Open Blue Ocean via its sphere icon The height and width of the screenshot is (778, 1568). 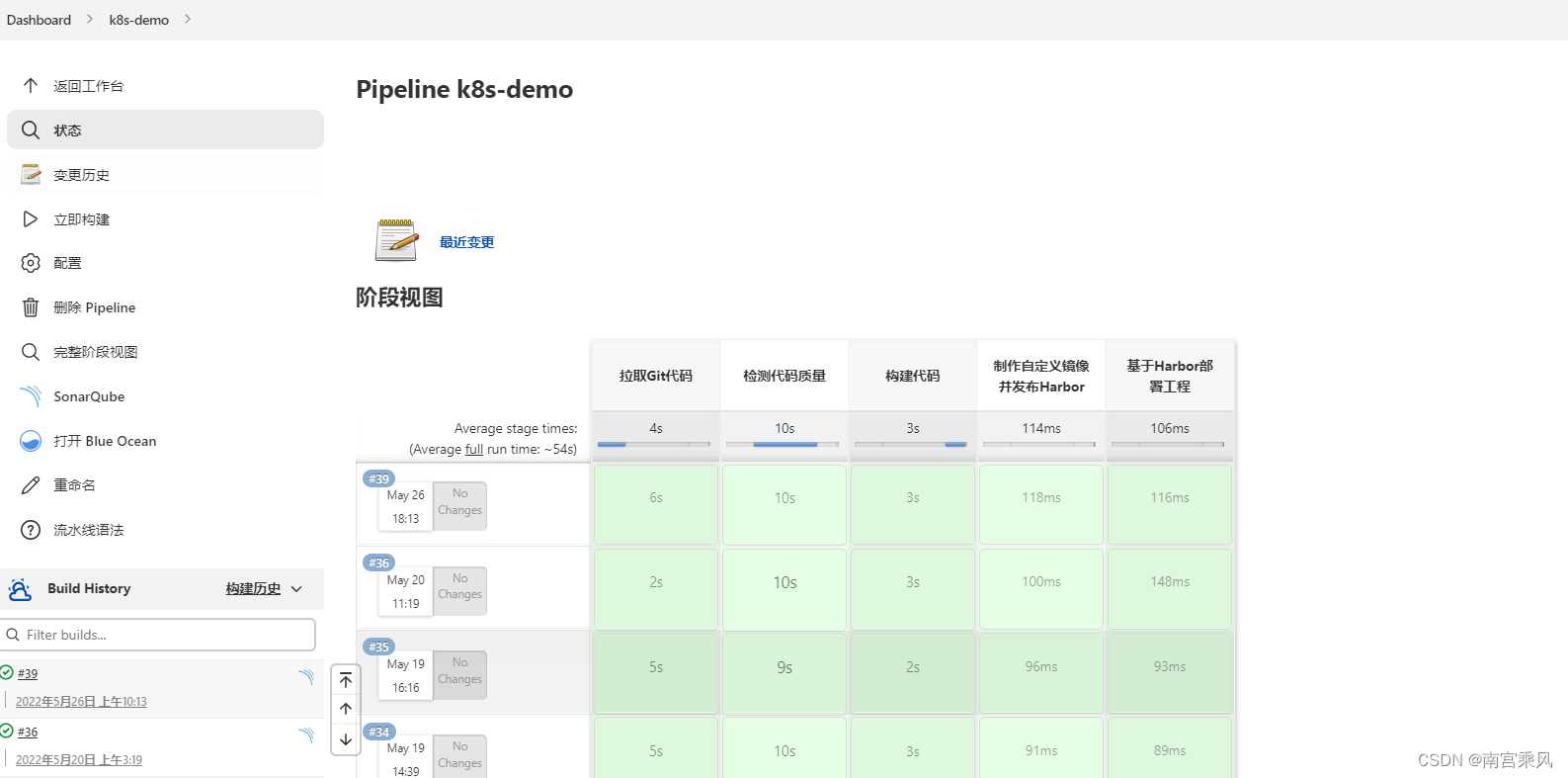coord(31,441)
